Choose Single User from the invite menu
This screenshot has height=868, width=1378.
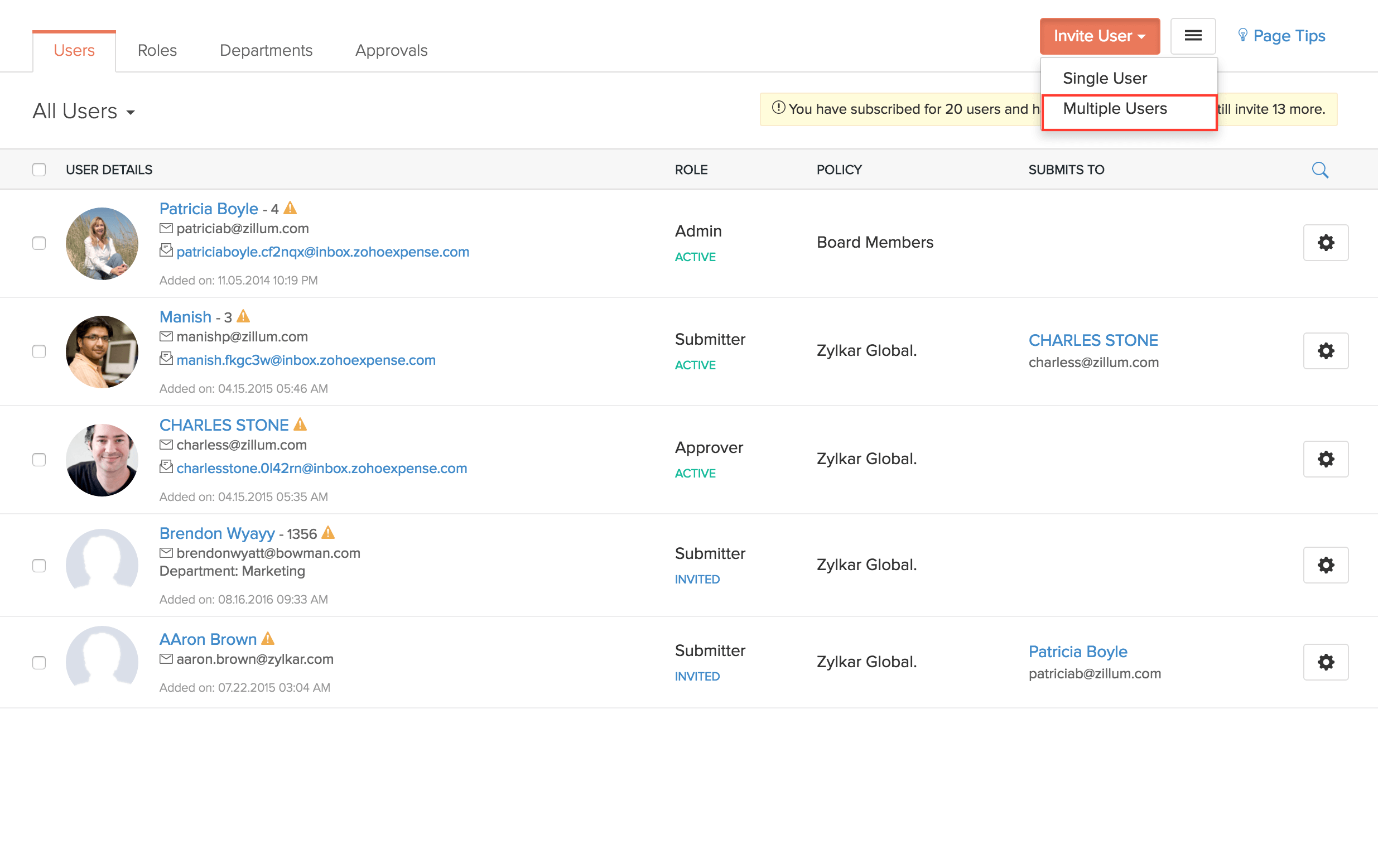point(1105,78)
